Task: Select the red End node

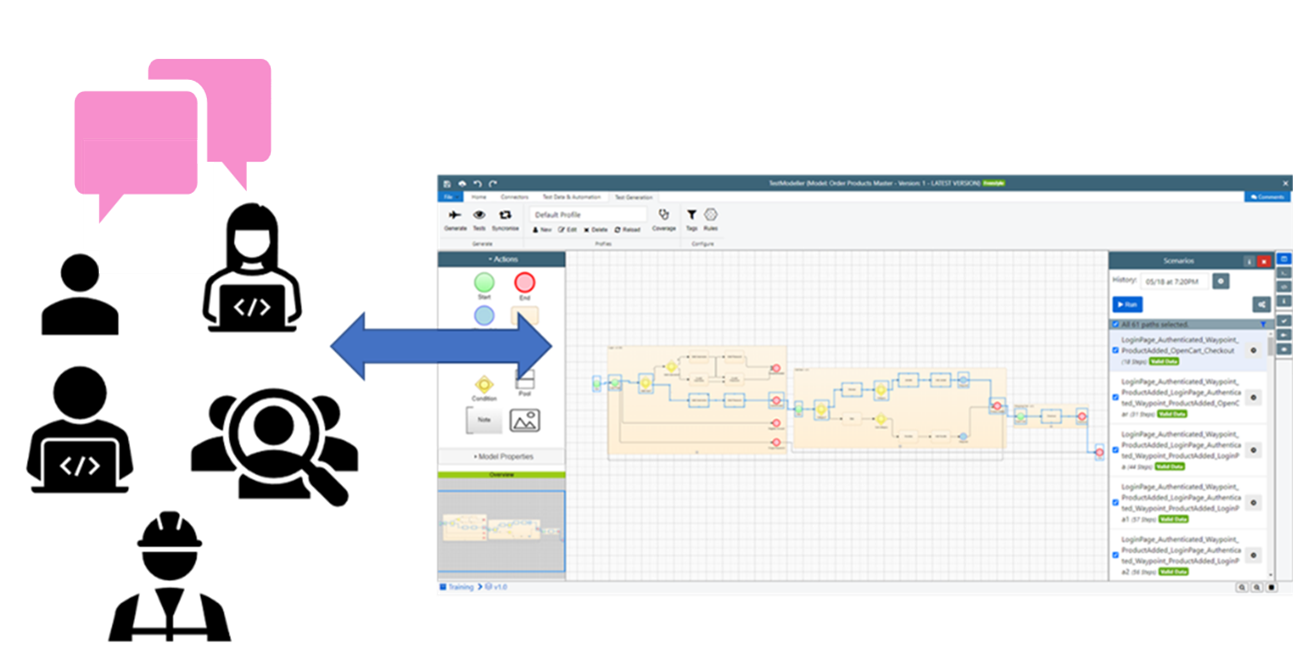Action: 524,283
